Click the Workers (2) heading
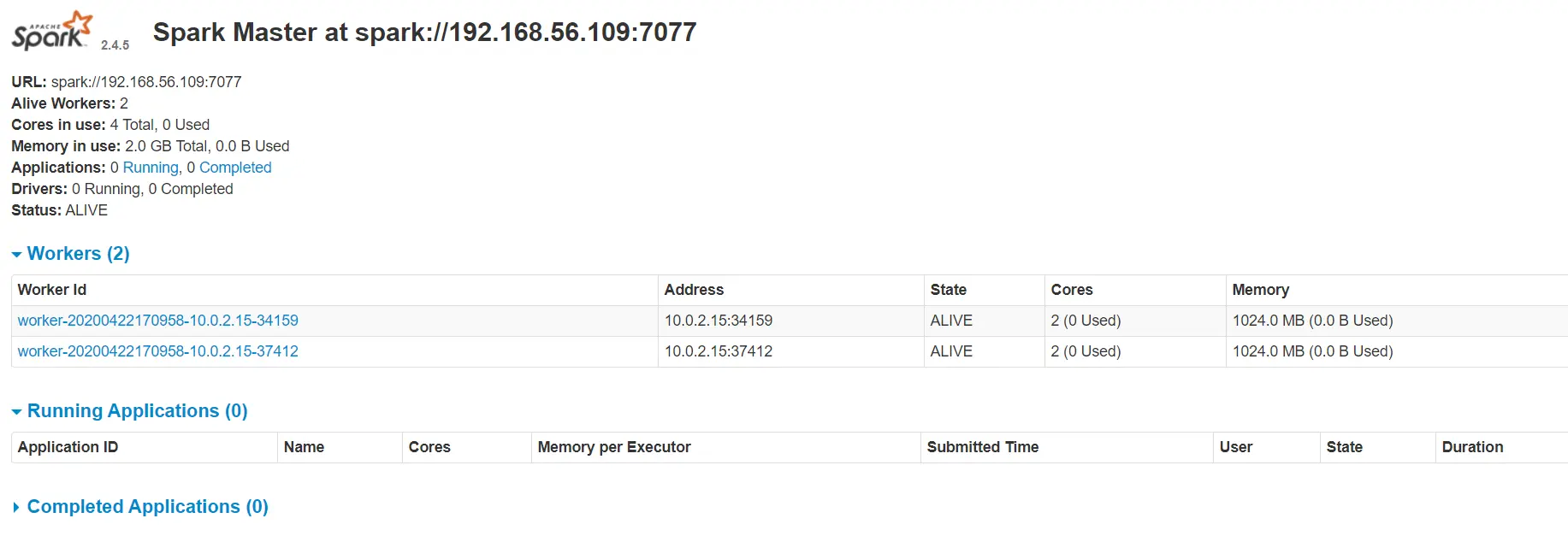This screenshot has width=1568, height=536. [78, 254]
